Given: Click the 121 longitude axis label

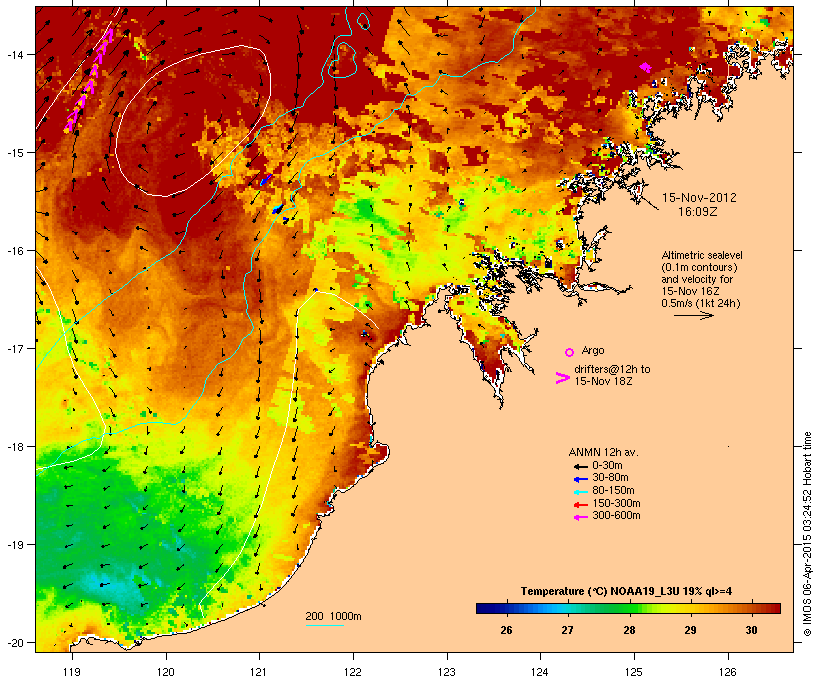Looking at the screenshot, I should pyautogui.click(x=259, y=672).
